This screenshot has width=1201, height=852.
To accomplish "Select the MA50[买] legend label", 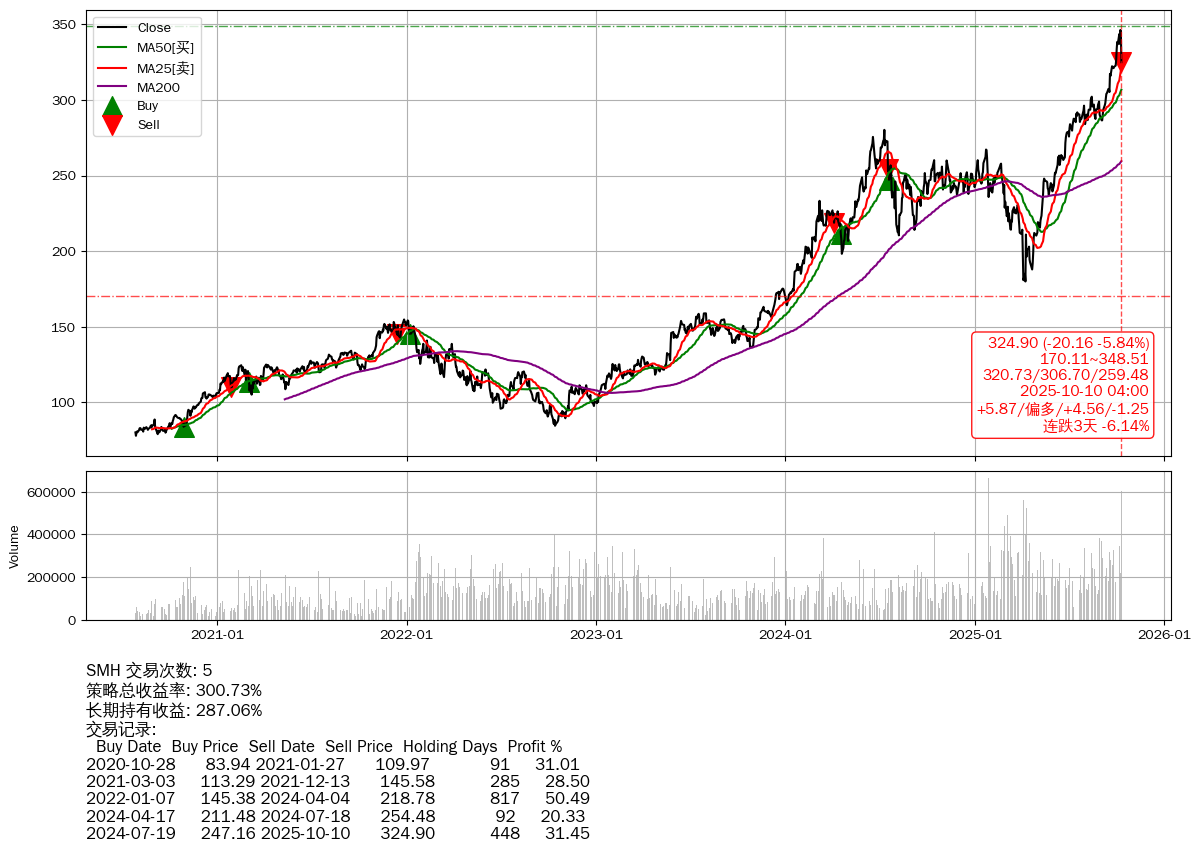I will (x=165, y=47).
